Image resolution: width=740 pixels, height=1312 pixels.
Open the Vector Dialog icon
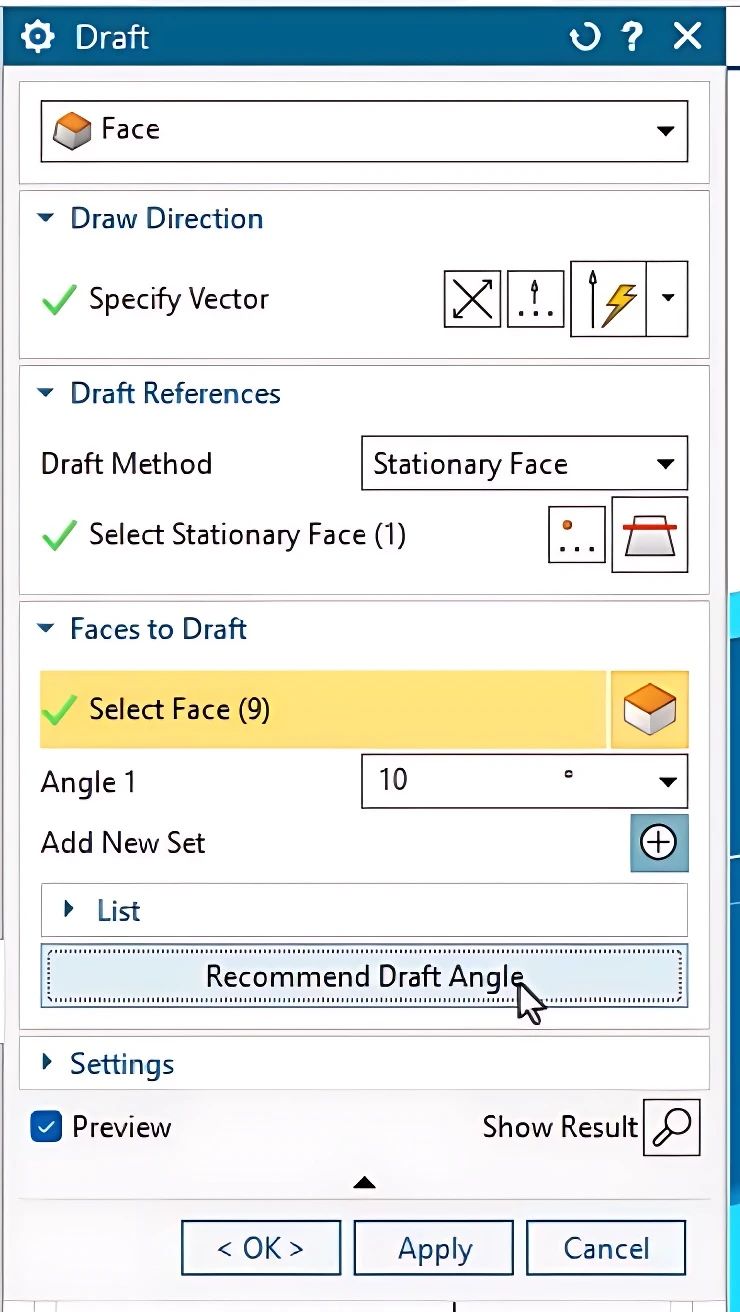(535, 299)
